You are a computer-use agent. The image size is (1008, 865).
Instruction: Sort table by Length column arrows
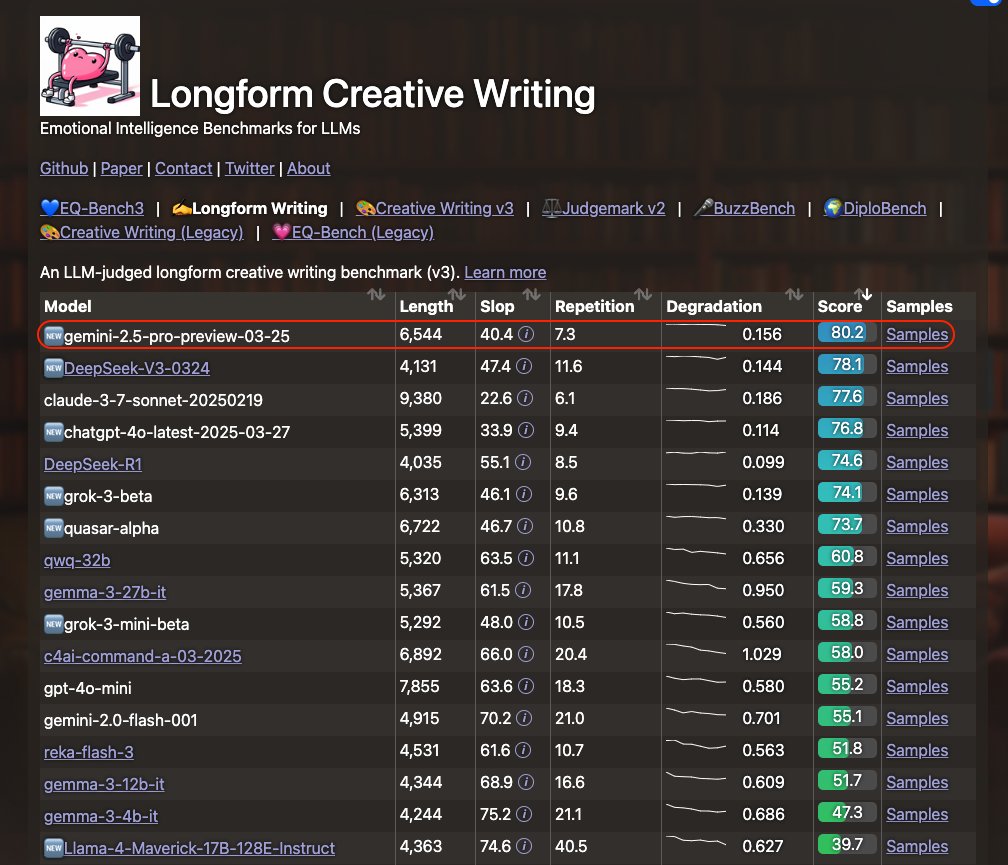(456, 294)
